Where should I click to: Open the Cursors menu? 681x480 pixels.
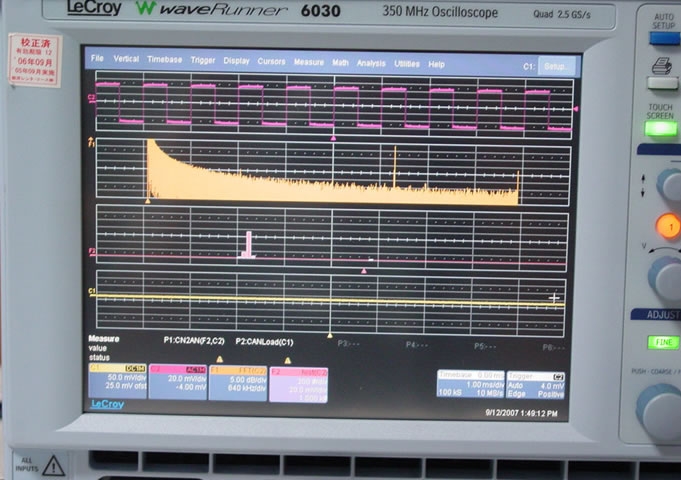pyautogui.click(x=271, y=61)
